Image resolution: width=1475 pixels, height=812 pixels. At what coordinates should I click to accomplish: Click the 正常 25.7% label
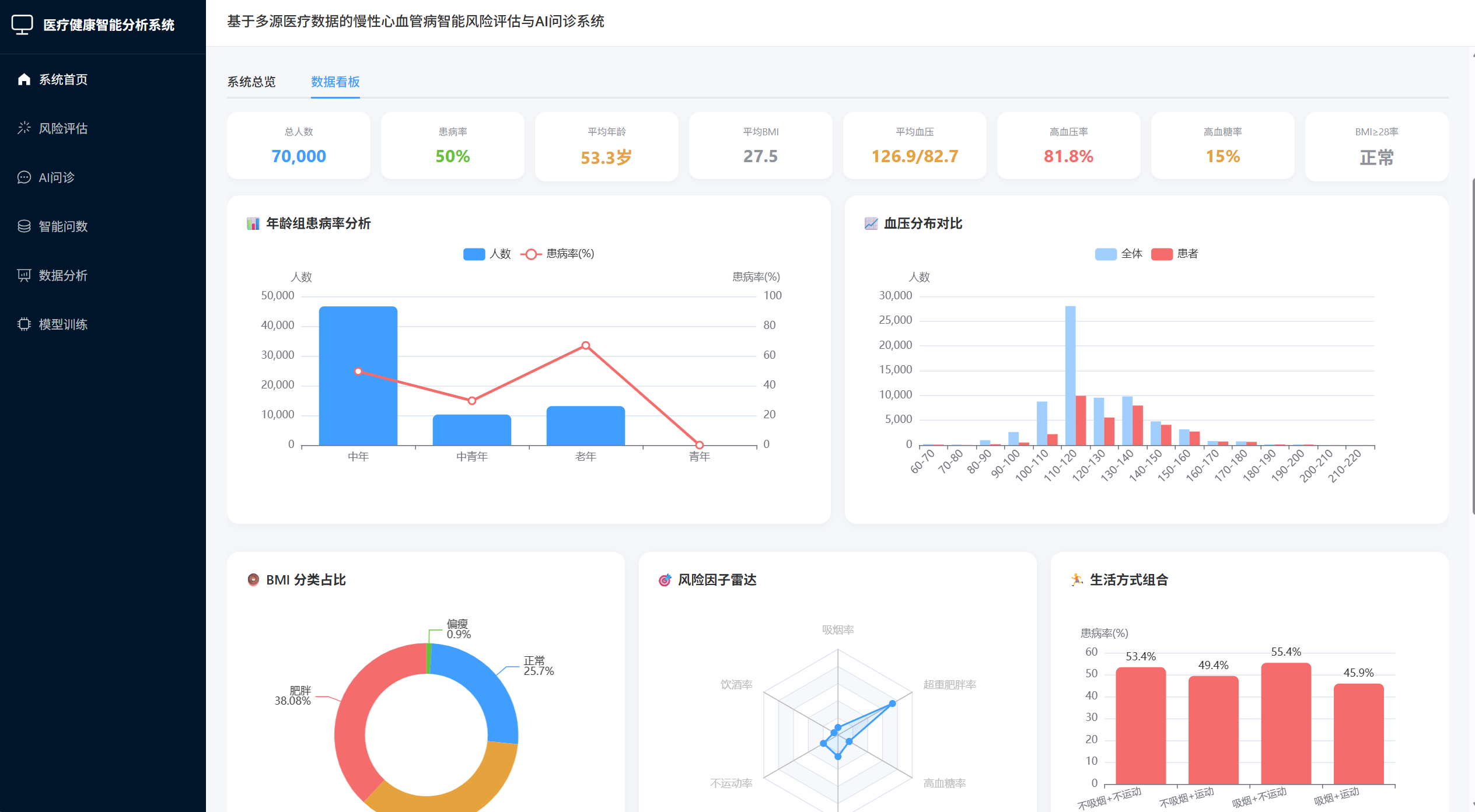[x=539, y=666]
